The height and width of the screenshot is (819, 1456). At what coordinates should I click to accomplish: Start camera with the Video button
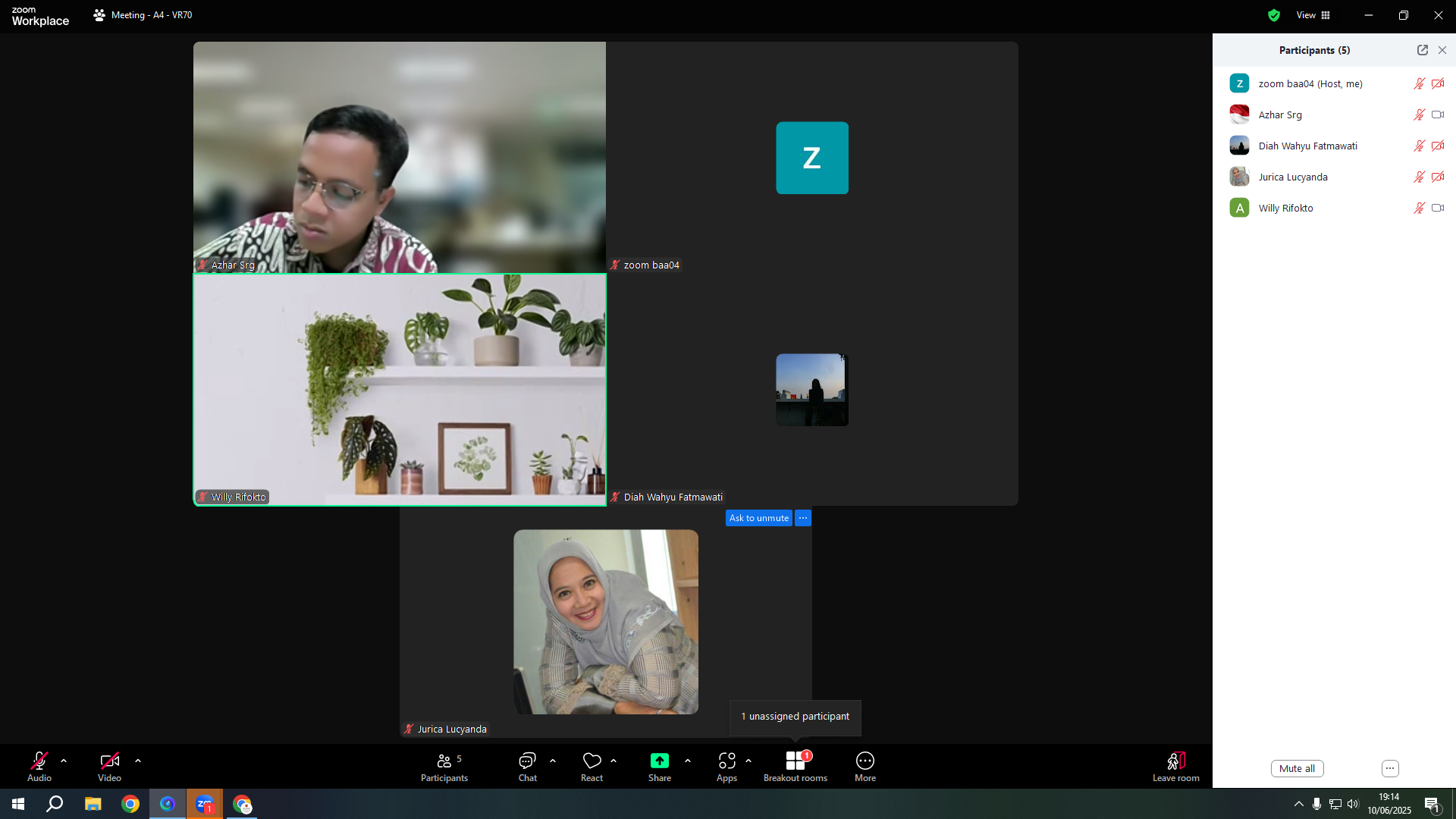(x=109, y=766)
